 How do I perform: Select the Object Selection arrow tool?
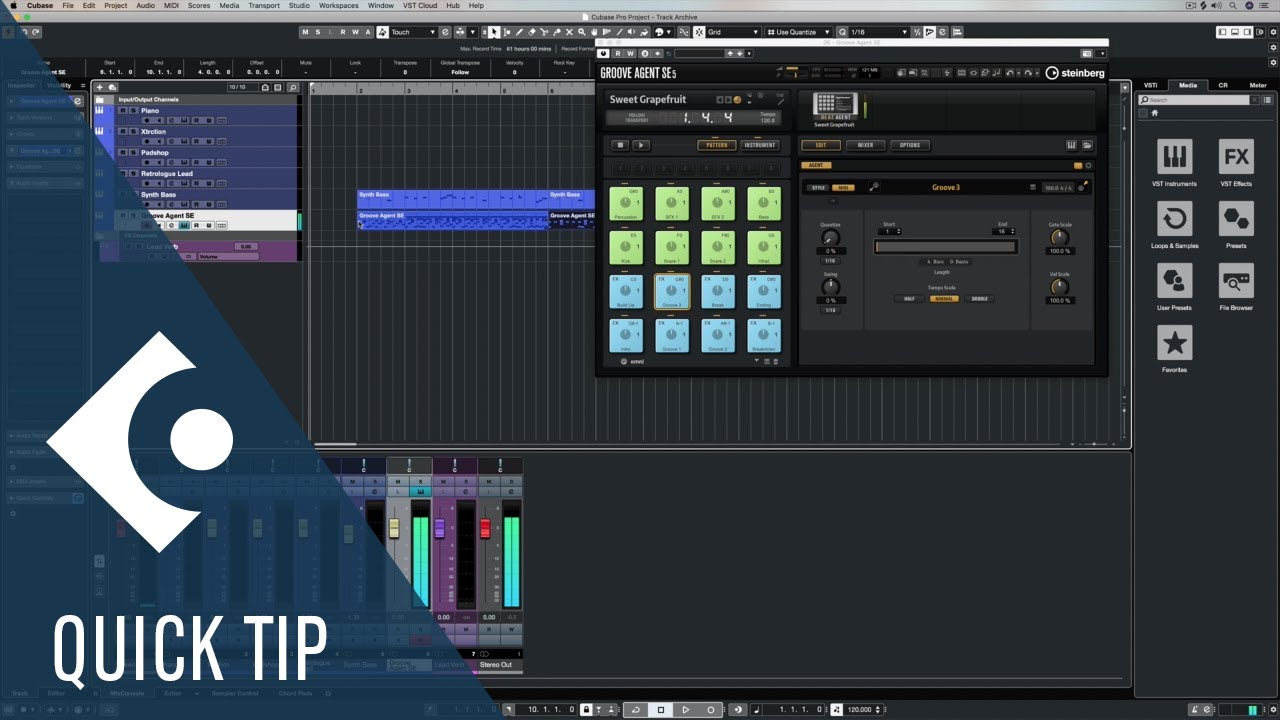(494, 32)
